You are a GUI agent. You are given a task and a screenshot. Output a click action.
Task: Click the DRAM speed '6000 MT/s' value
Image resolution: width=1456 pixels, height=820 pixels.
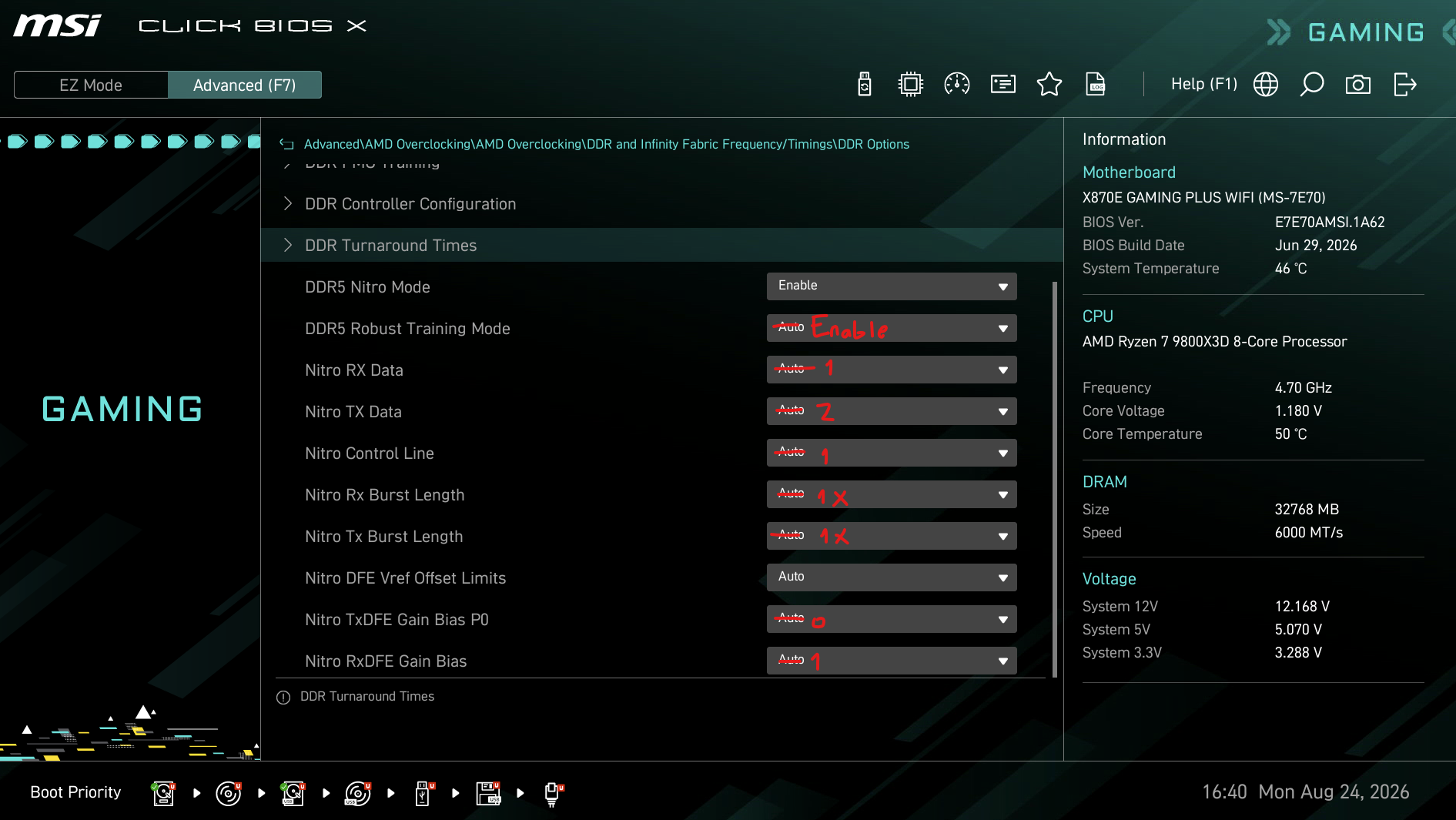(1309, 532)
